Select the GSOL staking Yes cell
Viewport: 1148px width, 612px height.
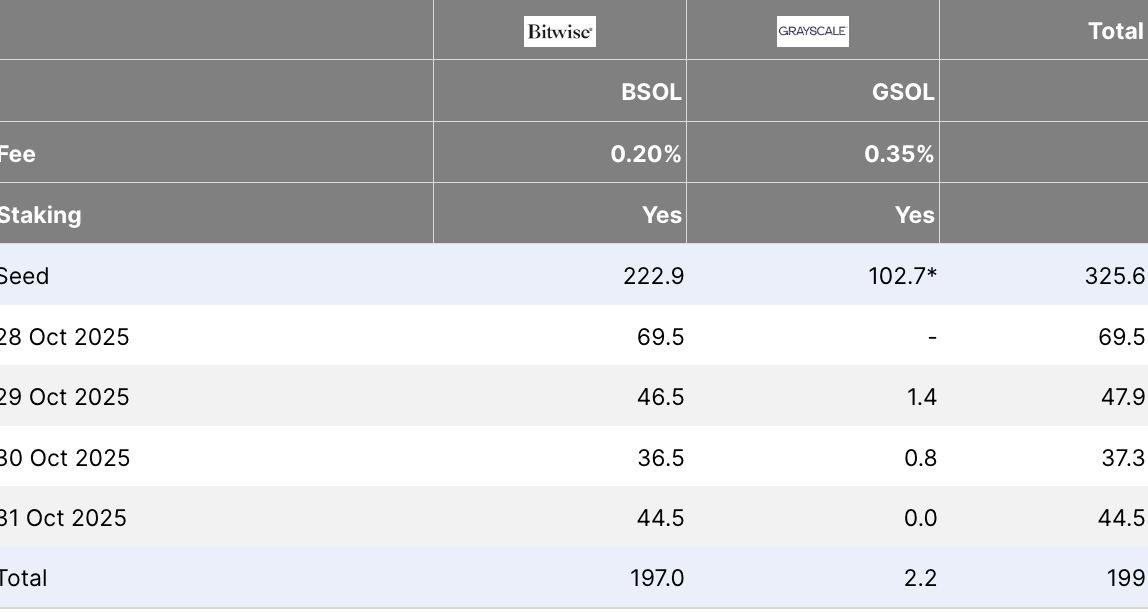[x=915, y=215]
